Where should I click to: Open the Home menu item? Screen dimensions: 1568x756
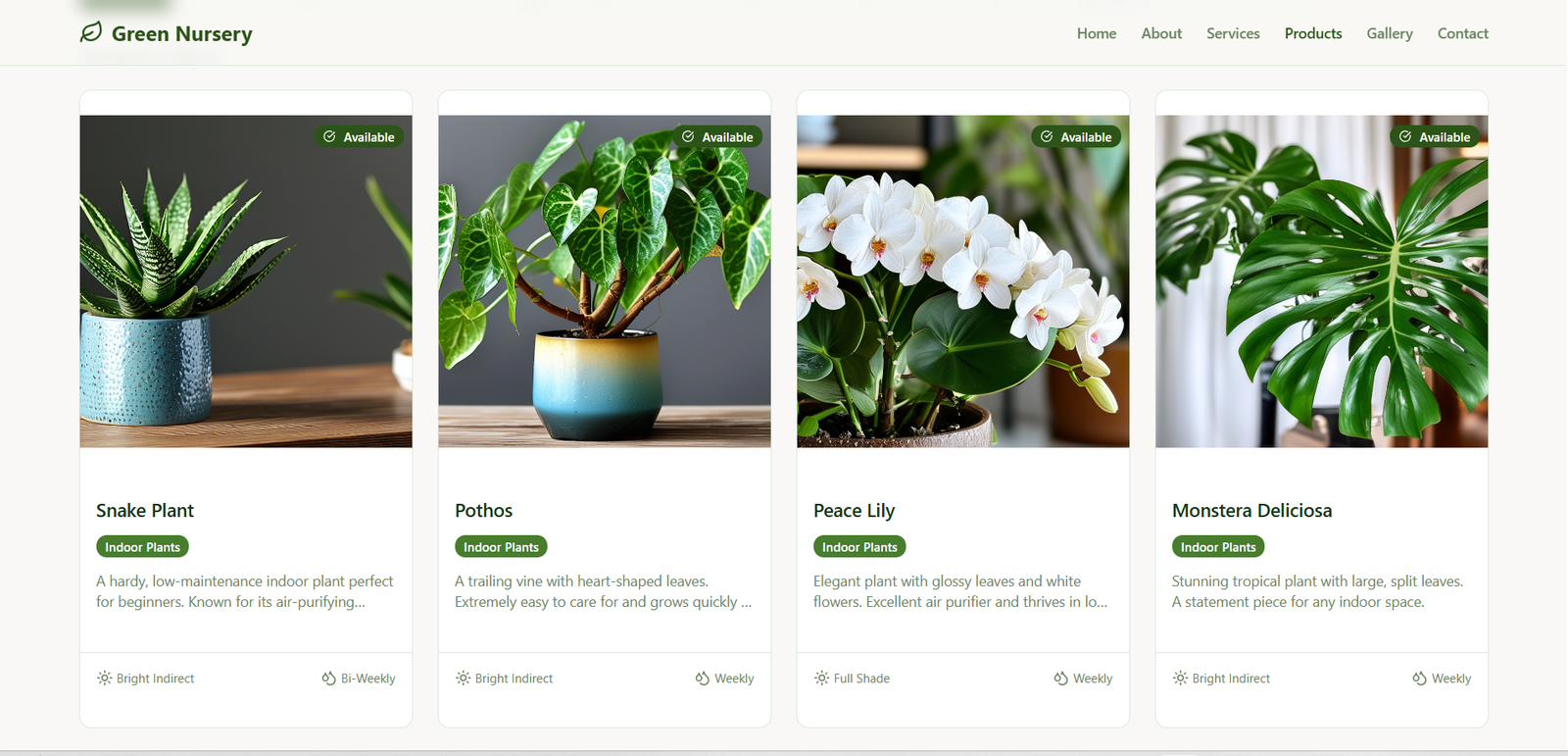[x=1097, y=33]
